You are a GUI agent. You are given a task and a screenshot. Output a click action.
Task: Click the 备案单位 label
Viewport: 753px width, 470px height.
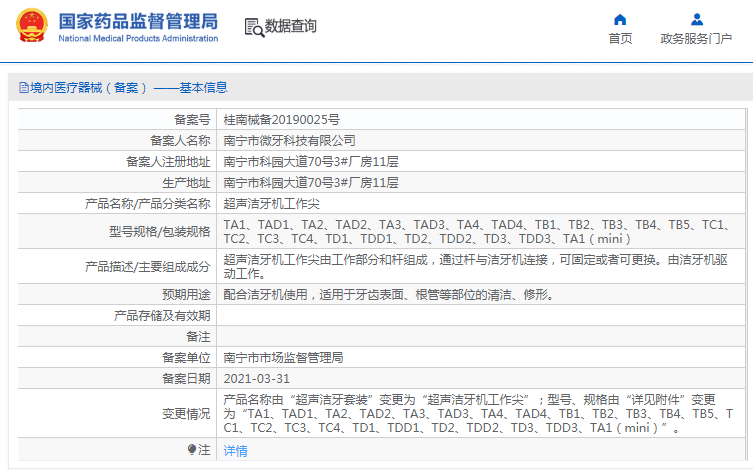point(186,358)
